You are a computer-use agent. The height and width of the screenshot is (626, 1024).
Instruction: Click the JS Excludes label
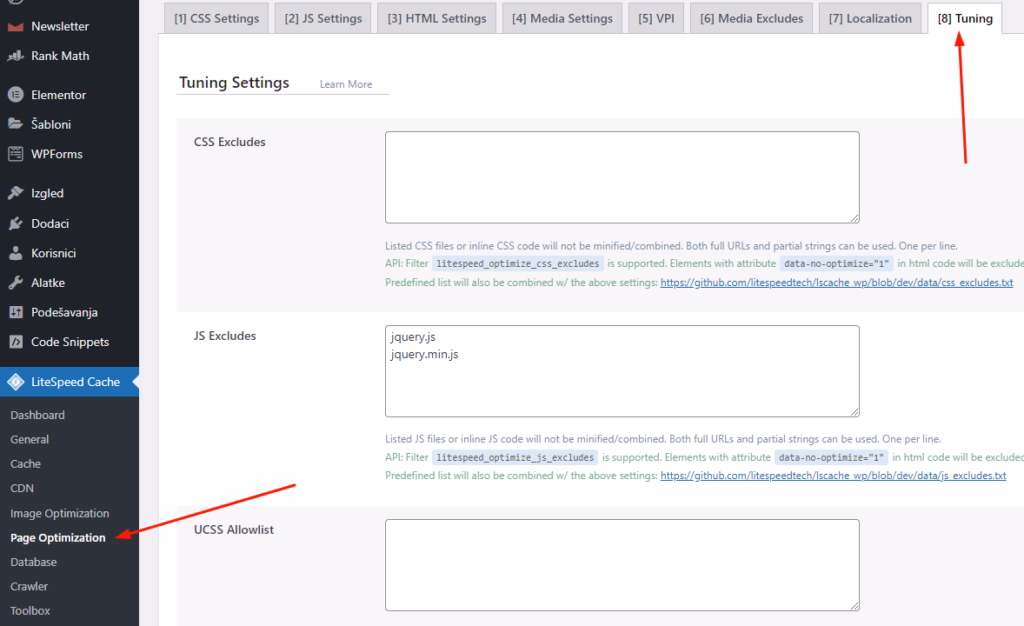tap(225, 336)
